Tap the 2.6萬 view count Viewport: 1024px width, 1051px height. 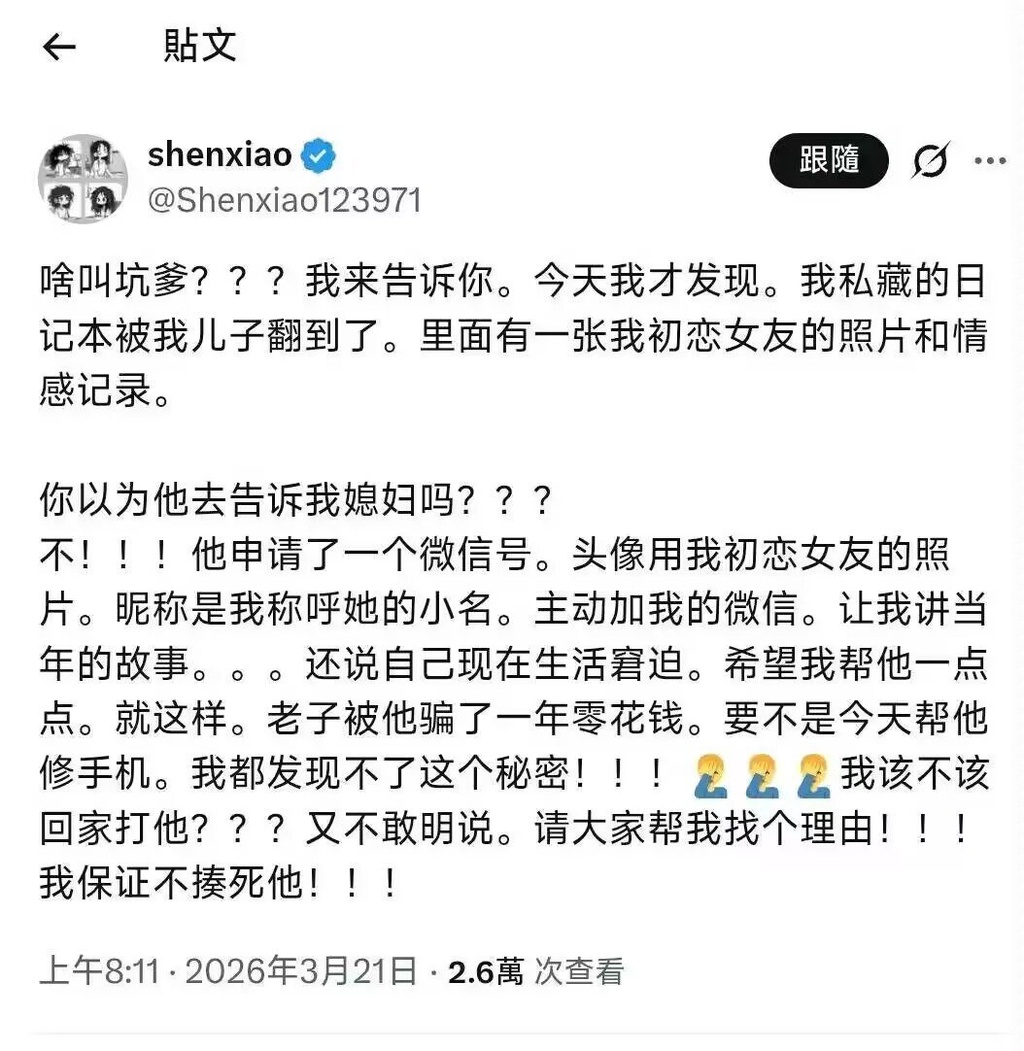[485, 971]
